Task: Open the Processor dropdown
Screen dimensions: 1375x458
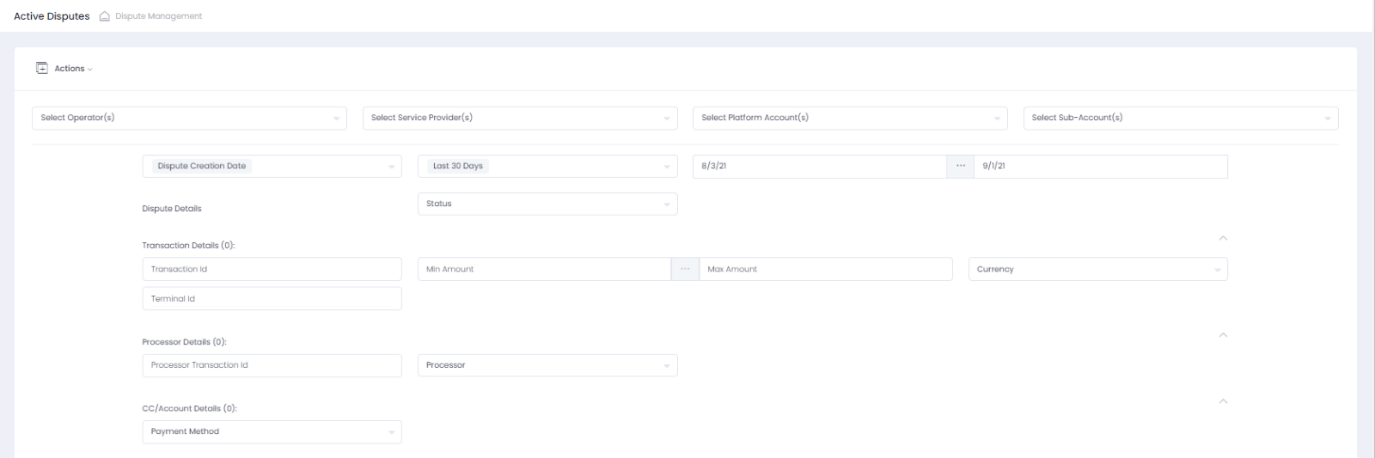Action: tap(547, 365)
